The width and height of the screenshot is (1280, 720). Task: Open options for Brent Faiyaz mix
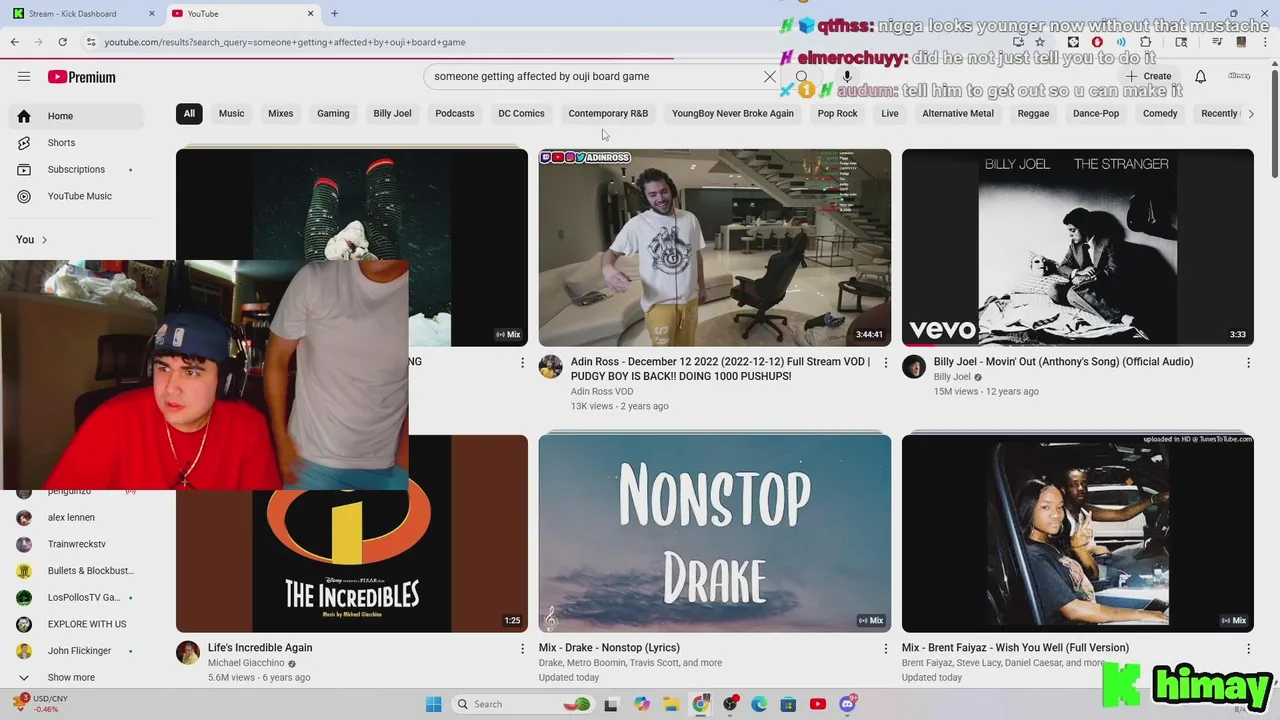(1248, 649)
